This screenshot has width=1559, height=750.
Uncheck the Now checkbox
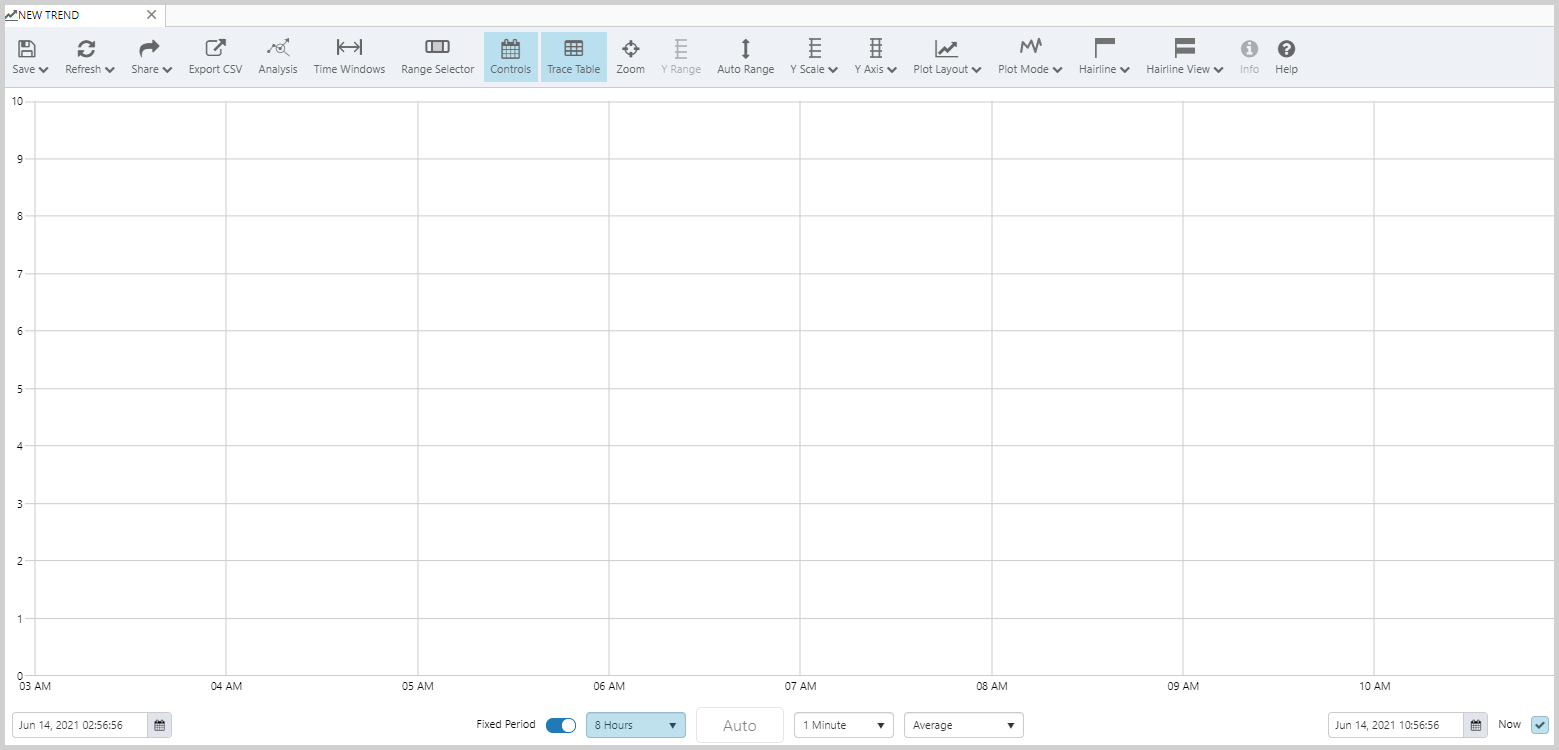pos(1539,725)
